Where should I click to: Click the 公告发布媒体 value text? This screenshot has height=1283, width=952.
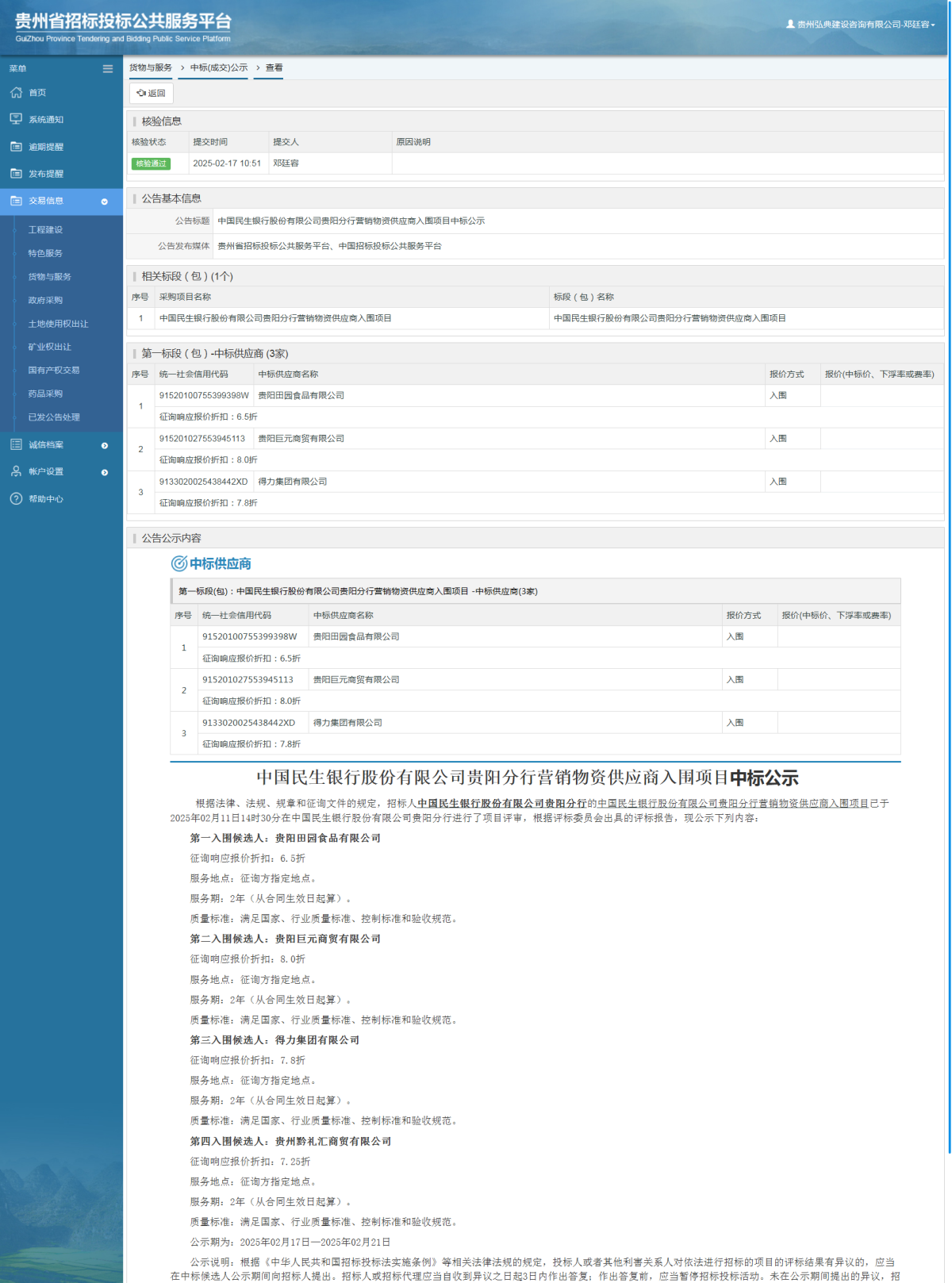pyautogui.click(x=329, y=246)
